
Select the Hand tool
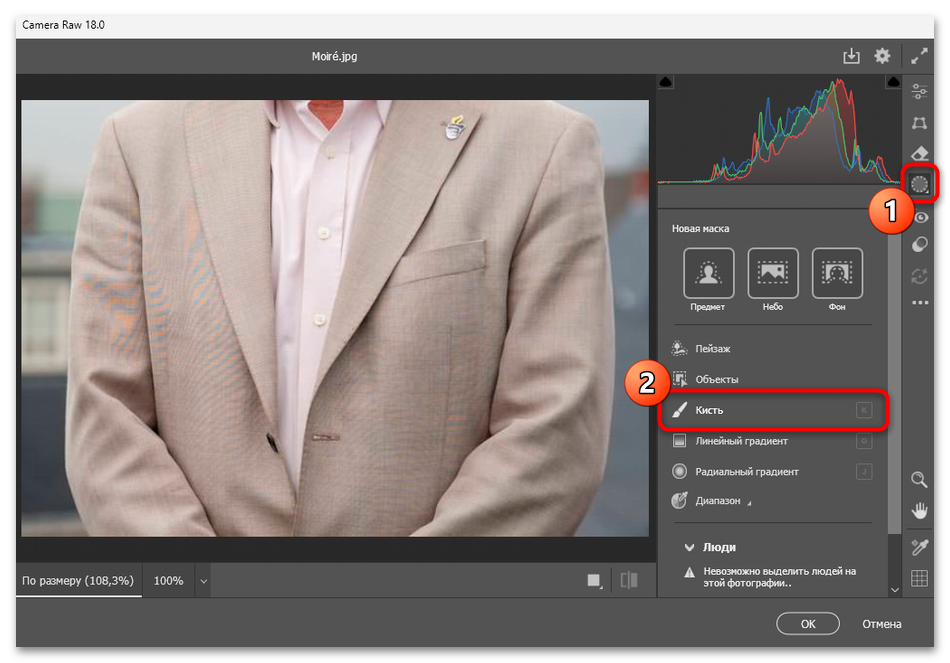(919, 511)
